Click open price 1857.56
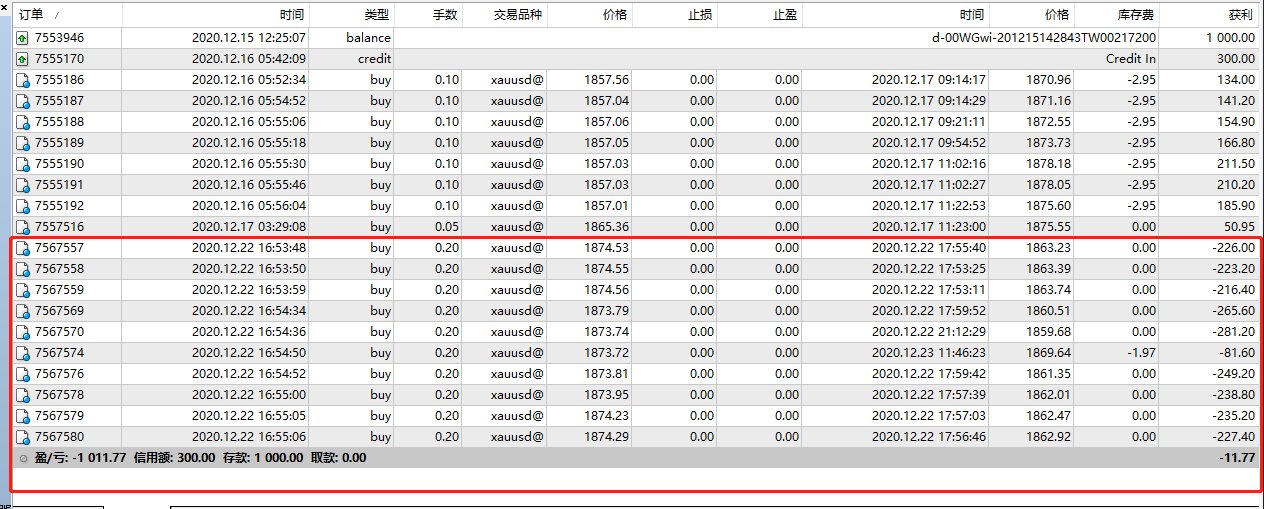1264x509 pixels. [x=607, y=80]
